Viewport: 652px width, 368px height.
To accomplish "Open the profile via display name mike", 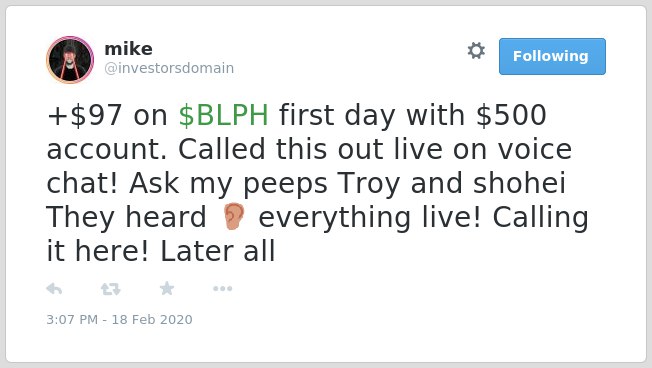I will [x=128, y=49].
